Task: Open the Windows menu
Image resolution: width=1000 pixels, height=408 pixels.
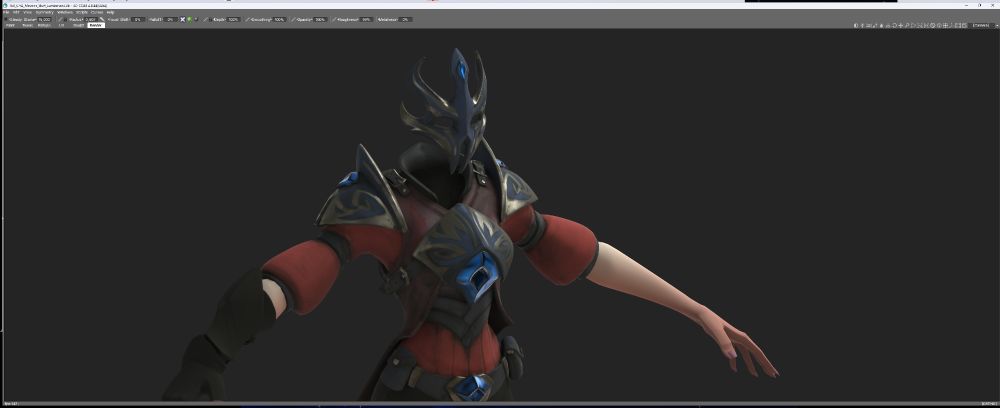Action: [x=65, y=12]
